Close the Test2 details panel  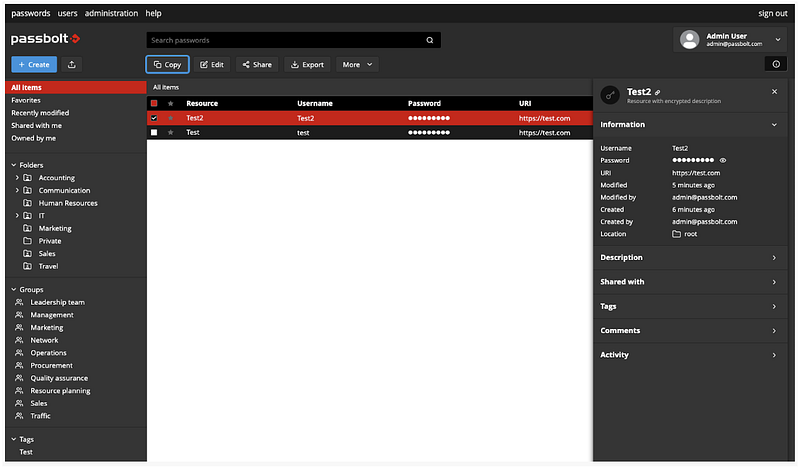point(774,92)
